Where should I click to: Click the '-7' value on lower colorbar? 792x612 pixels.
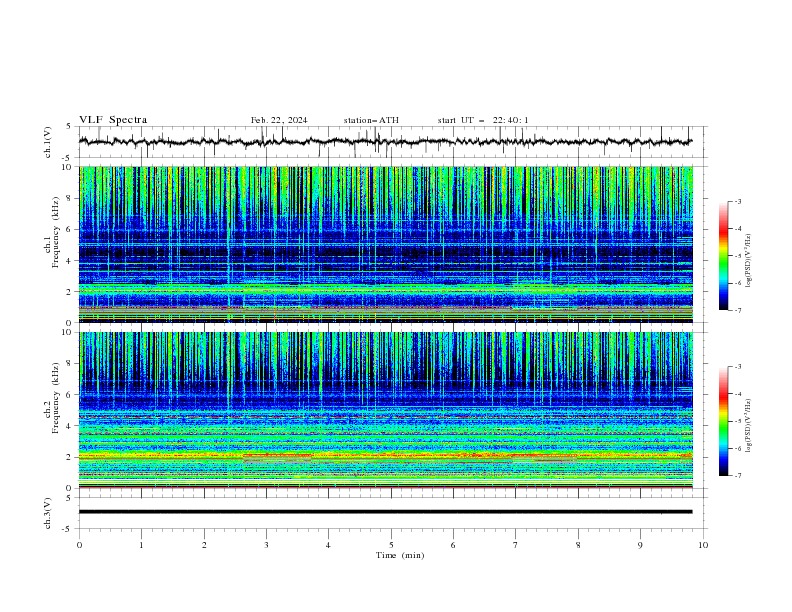coord(737,476)
